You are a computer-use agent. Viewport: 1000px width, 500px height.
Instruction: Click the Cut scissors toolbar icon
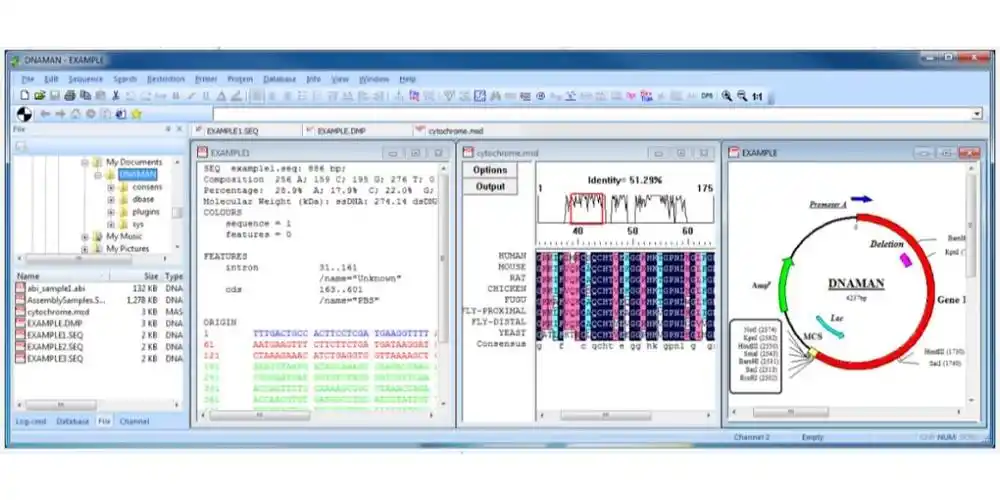coord(115,96)
